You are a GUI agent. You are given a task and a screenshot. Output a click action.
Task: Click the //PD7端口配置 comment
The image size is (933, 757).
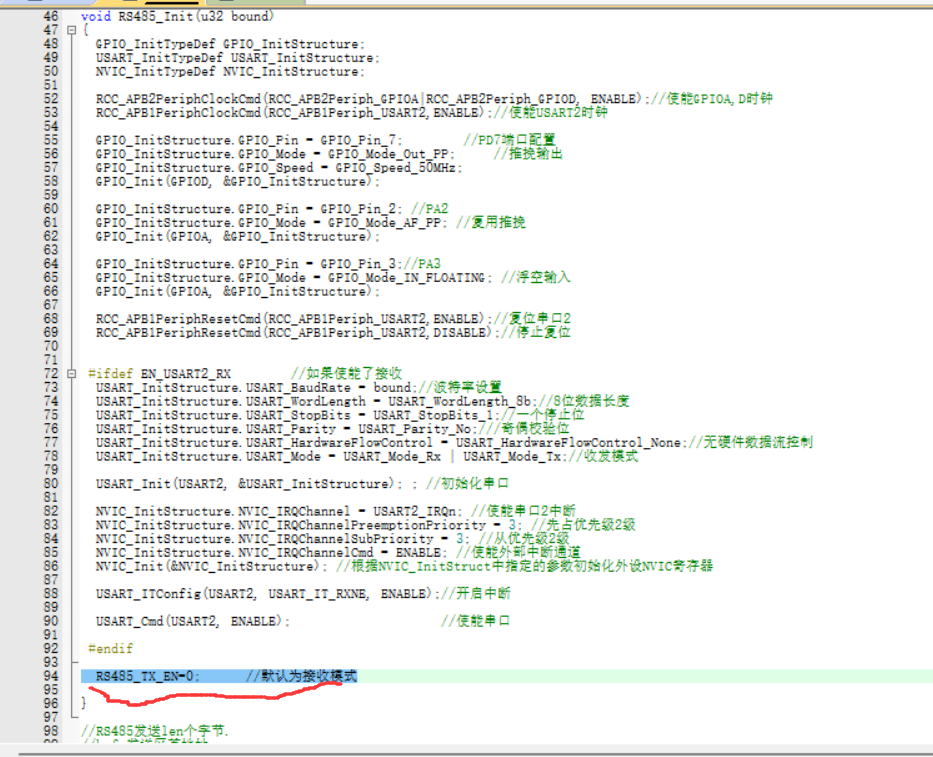[x=509, y=140]
